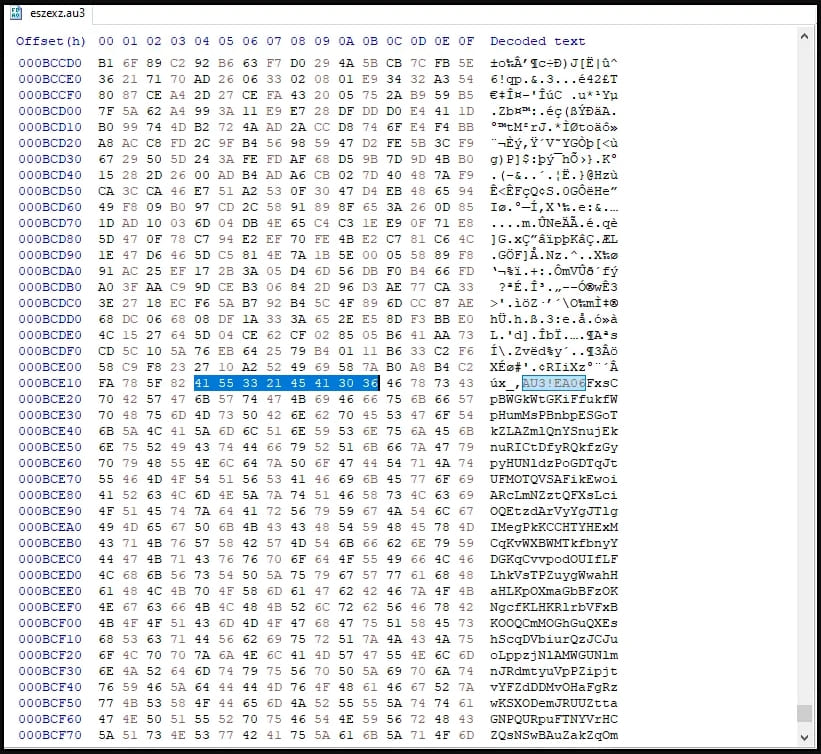The height and width of the screenshot is (754, 821).
Task: Click decoded text IMegPkKCCHTYHExM
Action: [x=554, y=527]
